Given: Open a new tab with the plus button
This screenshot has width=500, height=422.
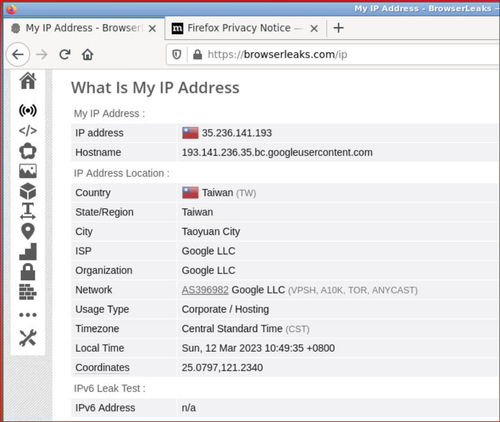Looking at the screenshot, I should point(338,28).
